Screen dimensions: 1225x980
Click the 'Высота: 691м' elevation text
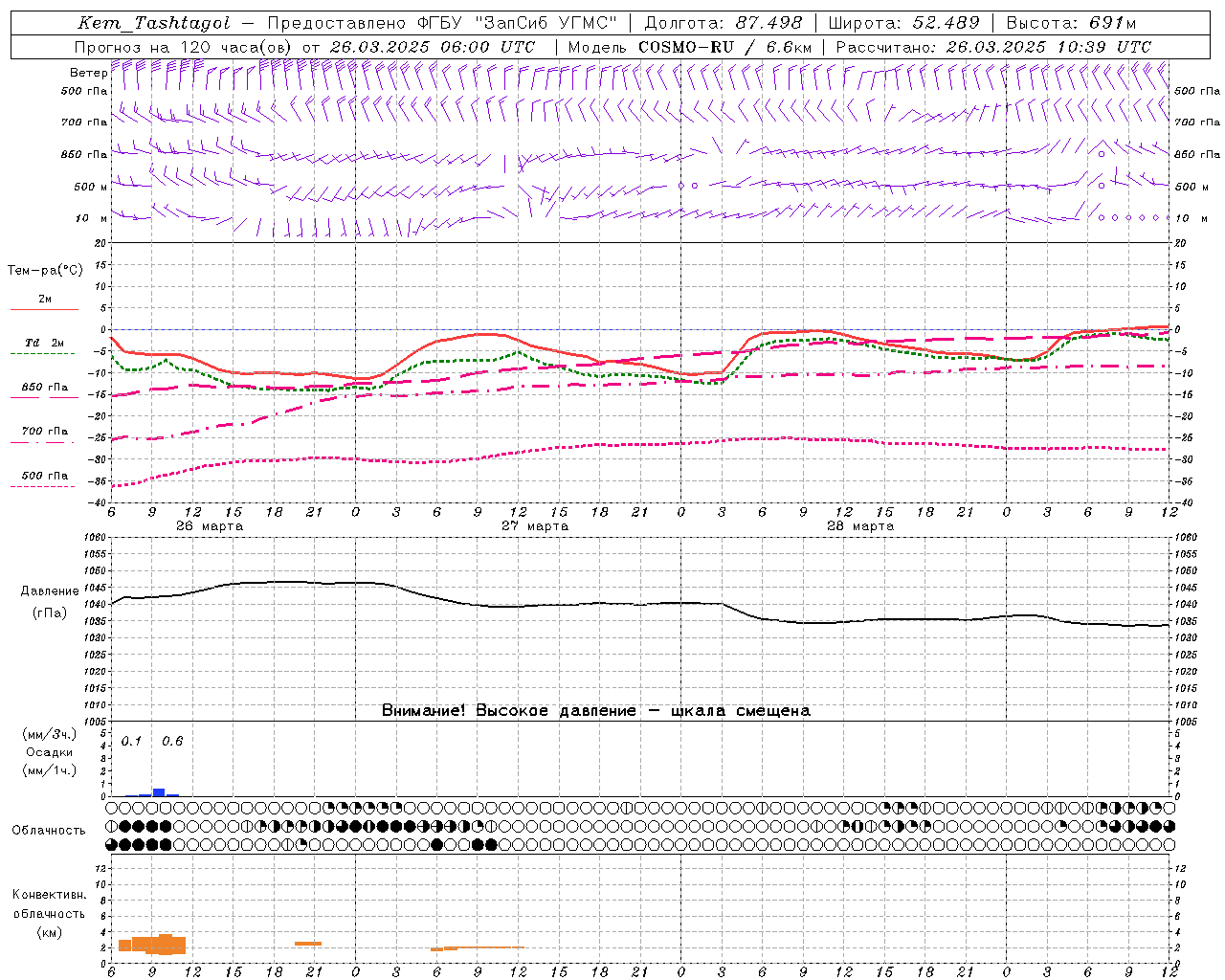coord(1071,23)
